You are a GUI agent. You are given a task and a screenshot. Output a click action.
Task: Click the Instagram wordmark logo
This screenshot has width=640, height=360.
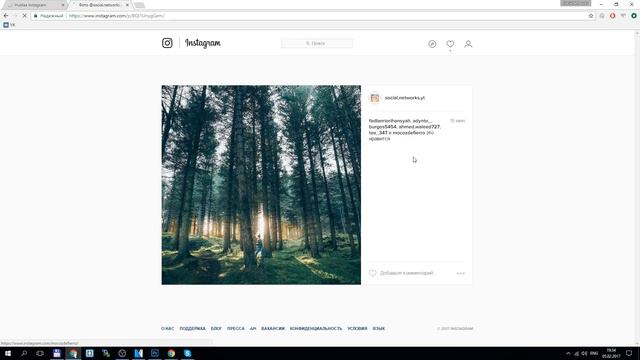coord(203,43)
